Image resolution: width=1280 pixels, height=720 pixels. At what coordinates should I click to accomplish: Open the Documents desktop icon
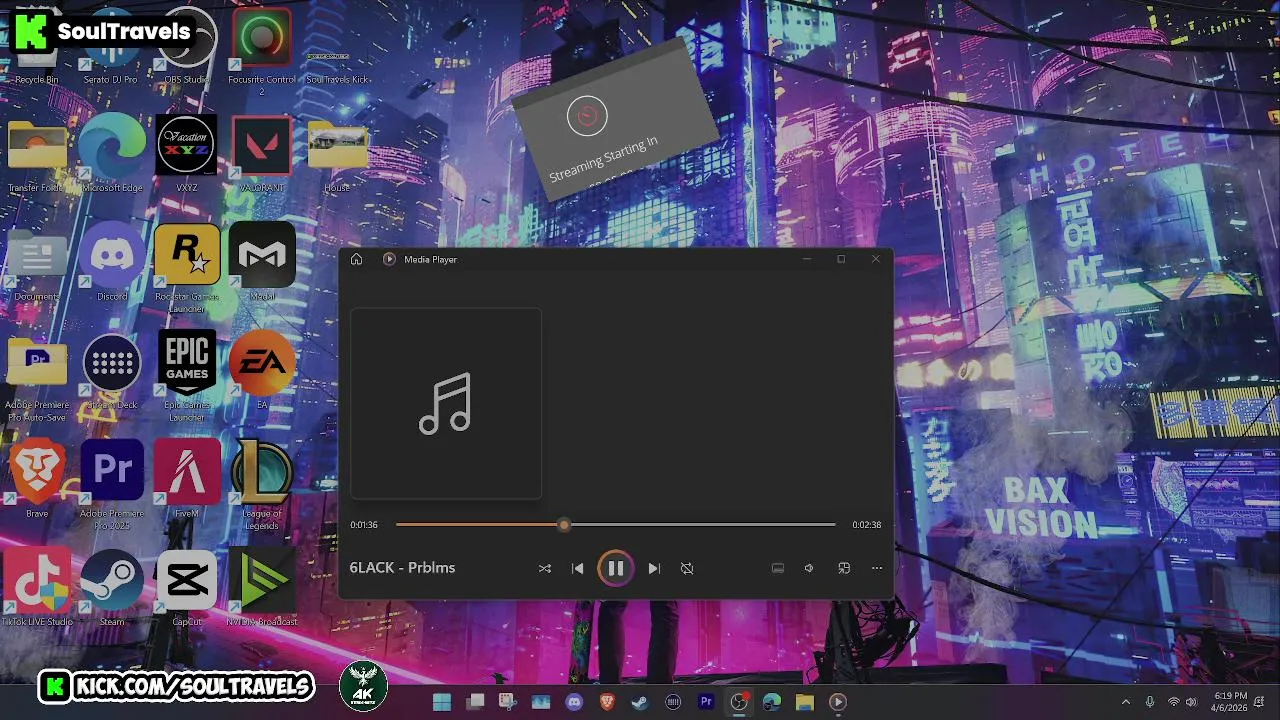click(37, 264)
